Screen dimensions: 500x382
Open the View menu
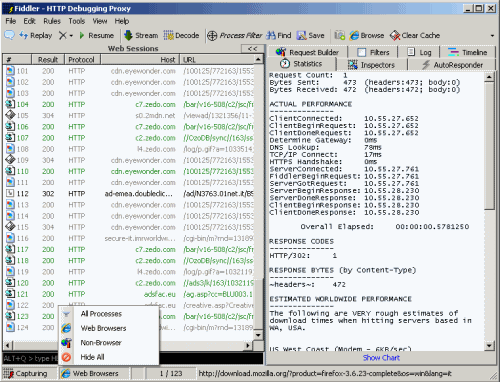coord(100,21)
